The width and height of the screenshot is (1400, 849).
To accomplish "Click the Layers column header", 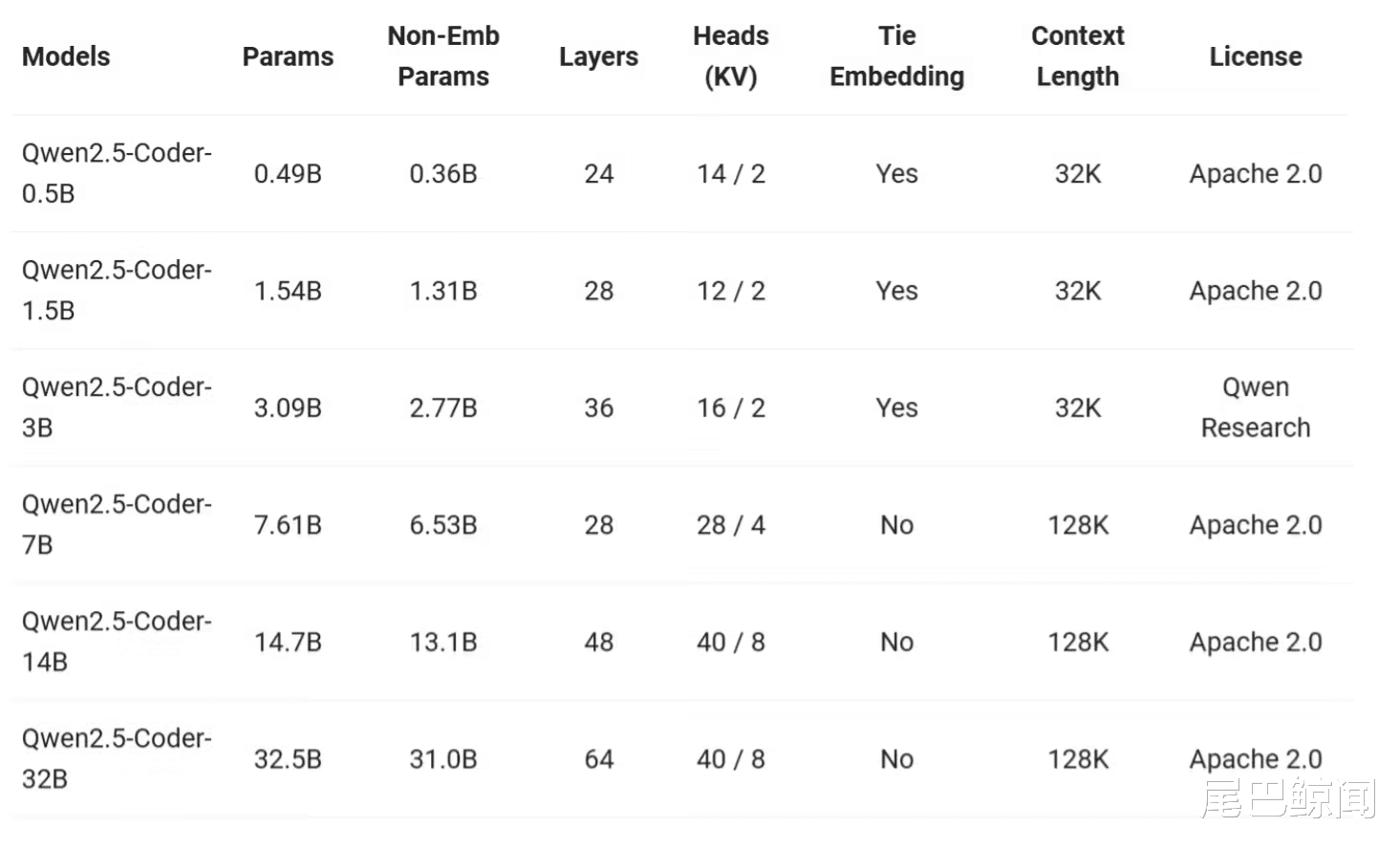I will tap(598, 56).
